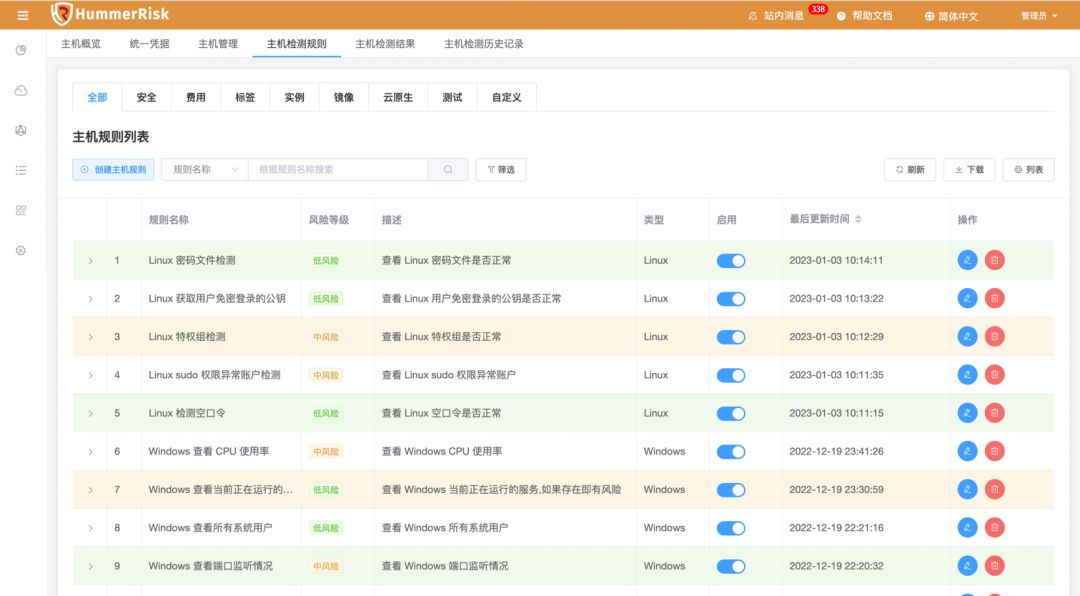Click the 下载 download button
1080x596 pixels.
click(969, 169)
